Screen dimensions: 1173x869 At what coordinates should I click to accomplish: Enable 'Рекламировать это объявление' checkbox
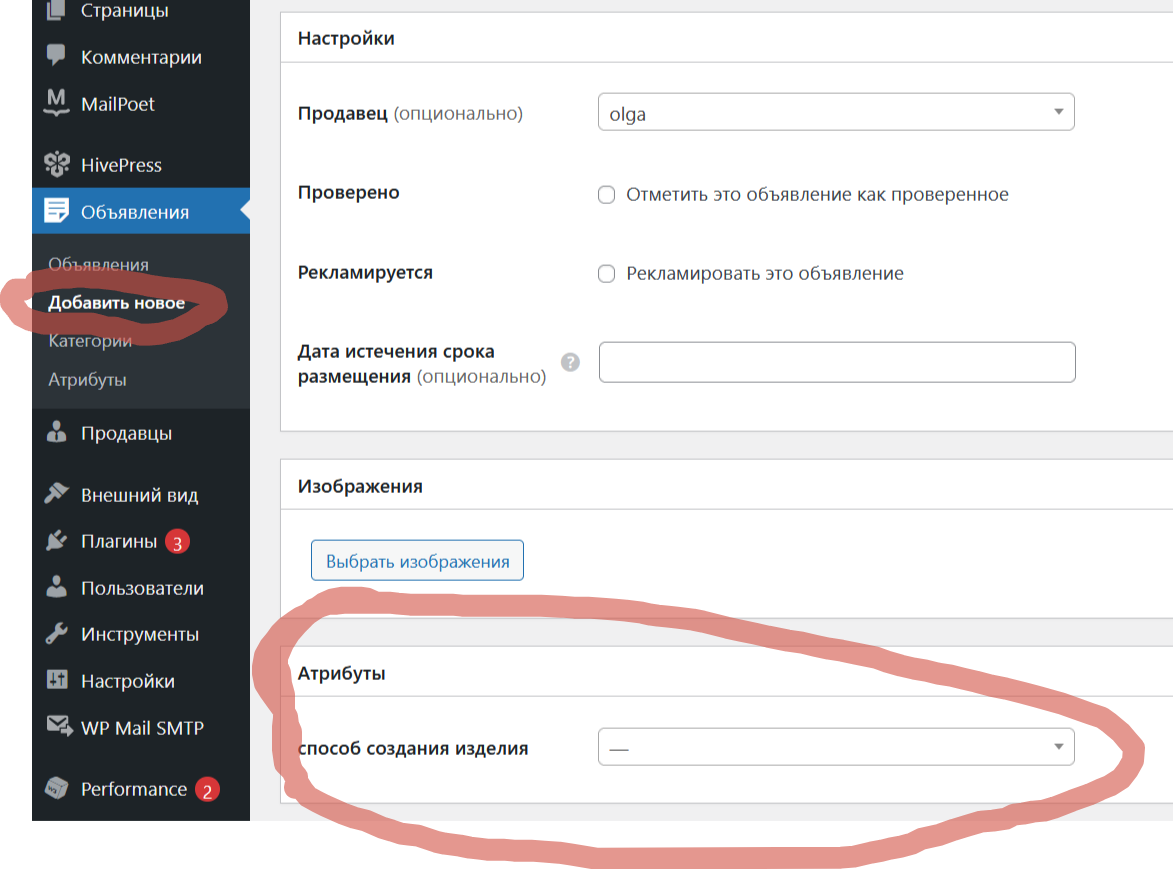point(607,274)
